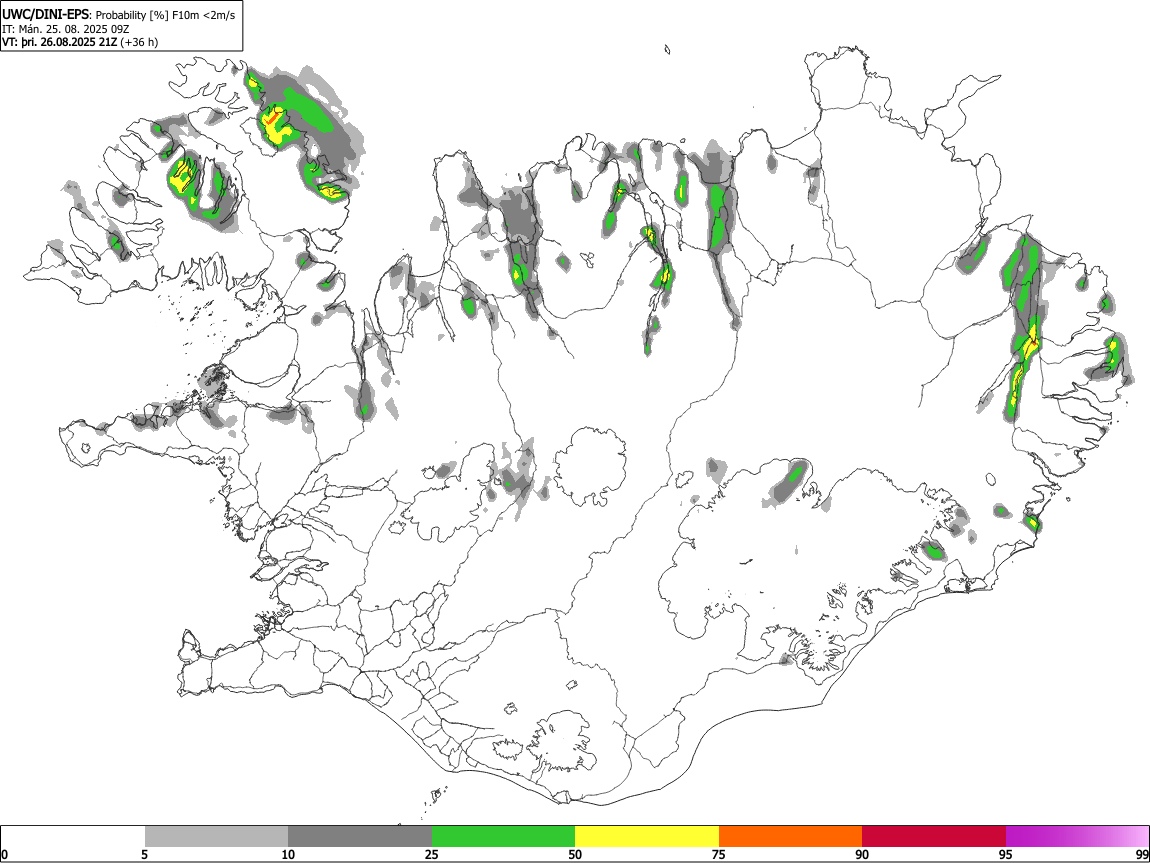This screenshot has width=1150, height=863.
Task: Click the legend value label '90'
Action: pyautogui.click(x=862, y=854)
